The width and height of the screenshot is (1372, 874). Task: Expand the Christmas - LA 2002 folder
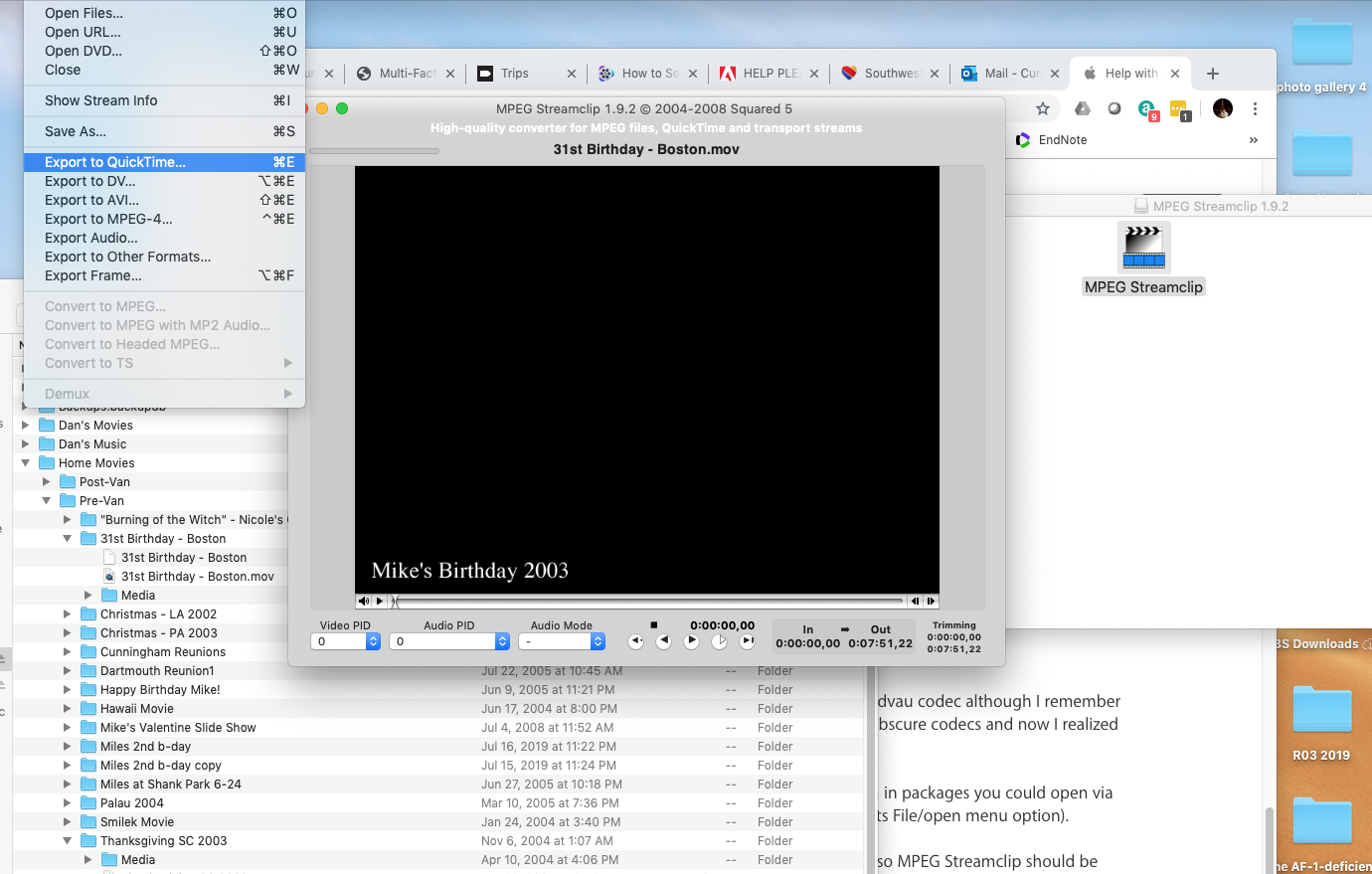point(68,614)
